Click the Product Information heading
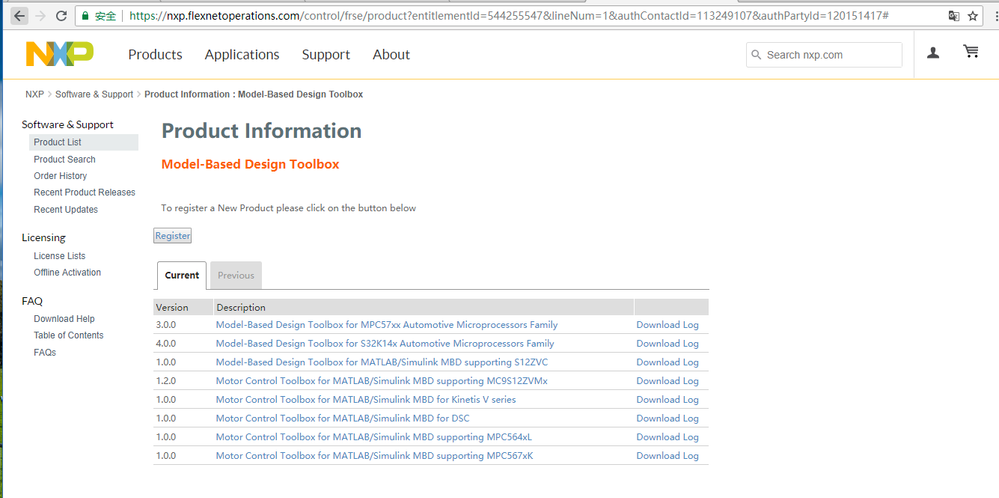This screenshot has height=498, width=999. [261, 131]
